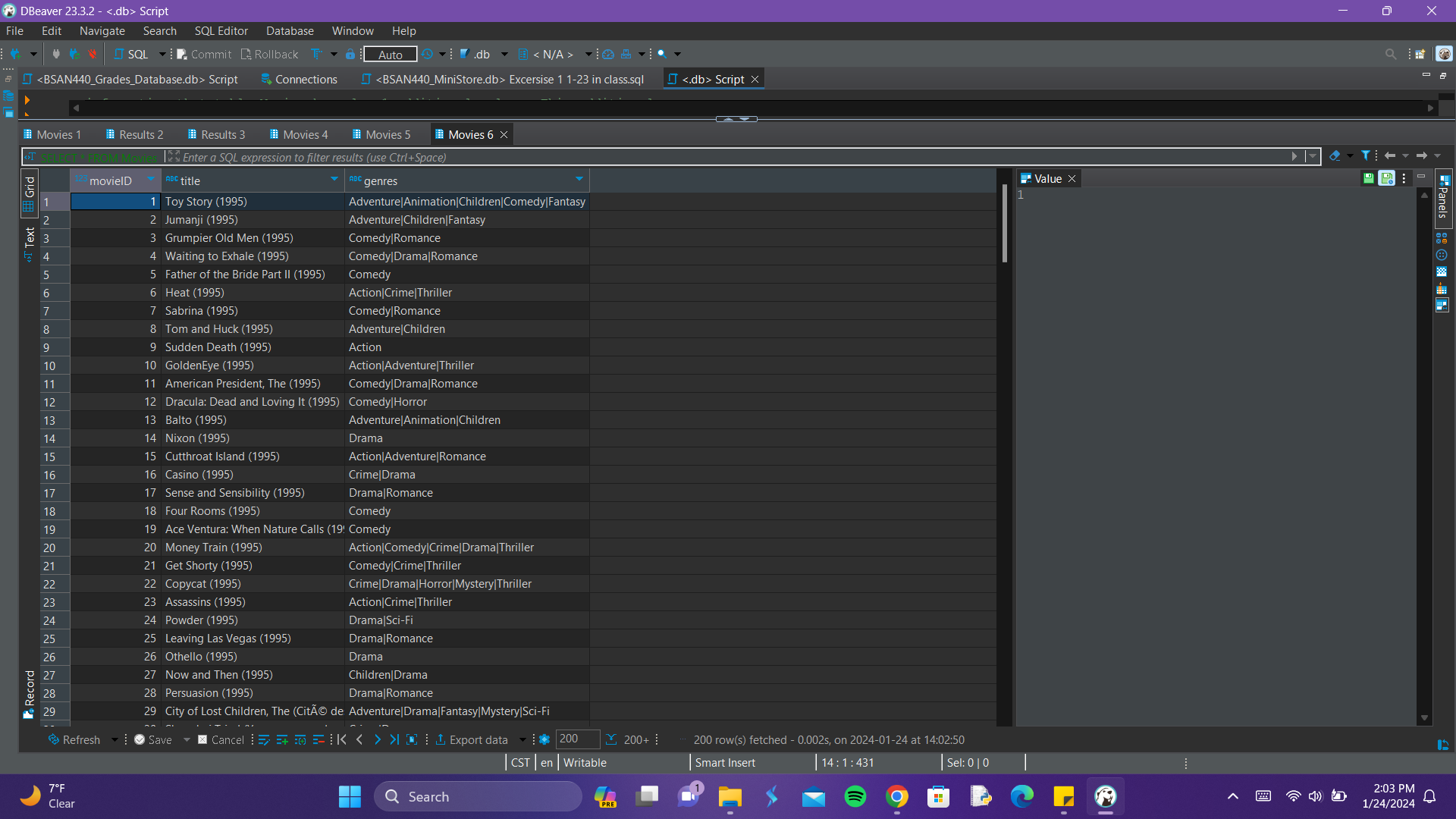This screenshot has width=1456, height=819.
Task: Click the Rollback button
Action: [x=271, y=54]
